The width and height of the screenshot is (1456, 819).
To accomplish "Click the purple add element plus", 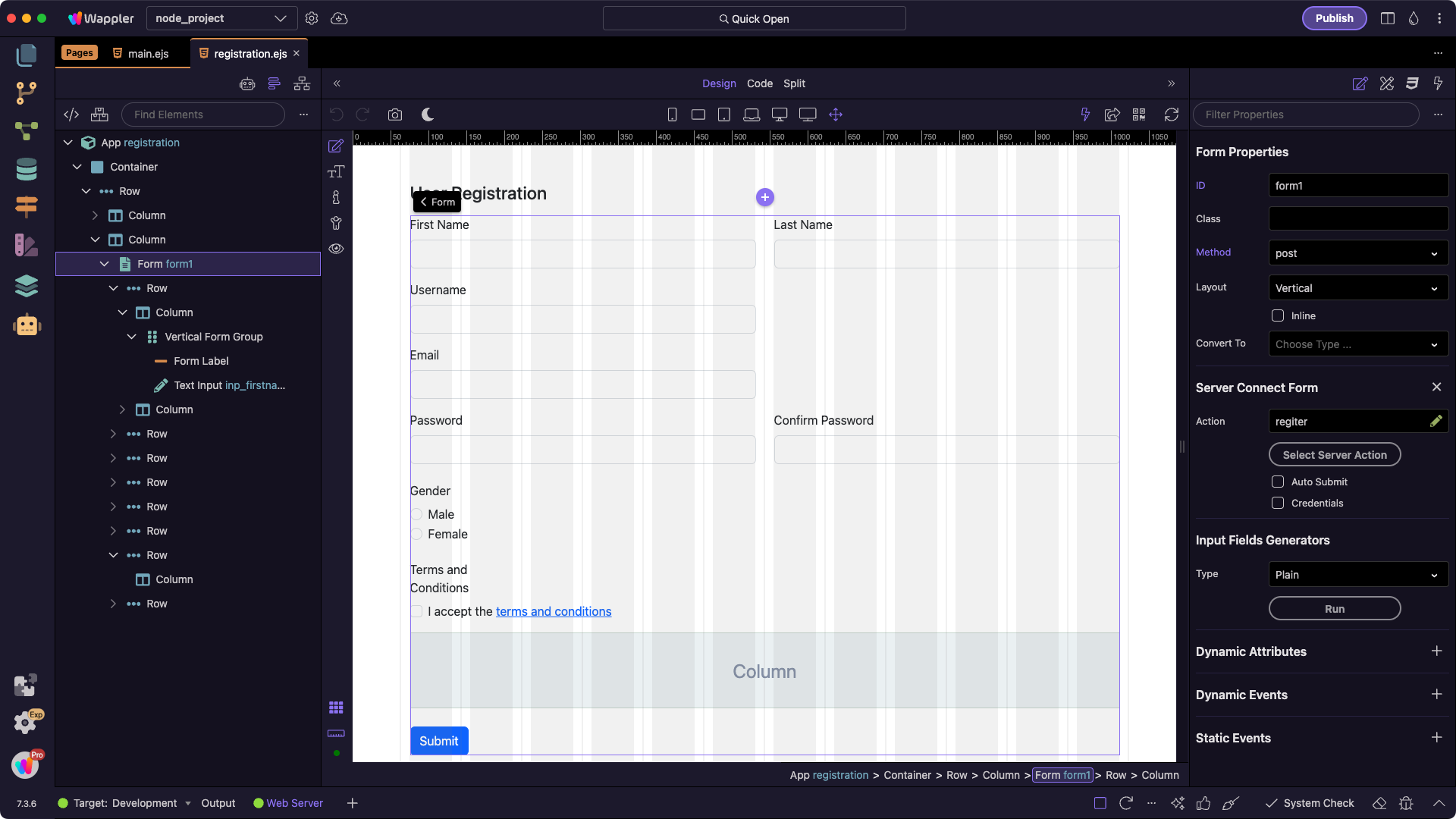I will [x=765, y=197].
